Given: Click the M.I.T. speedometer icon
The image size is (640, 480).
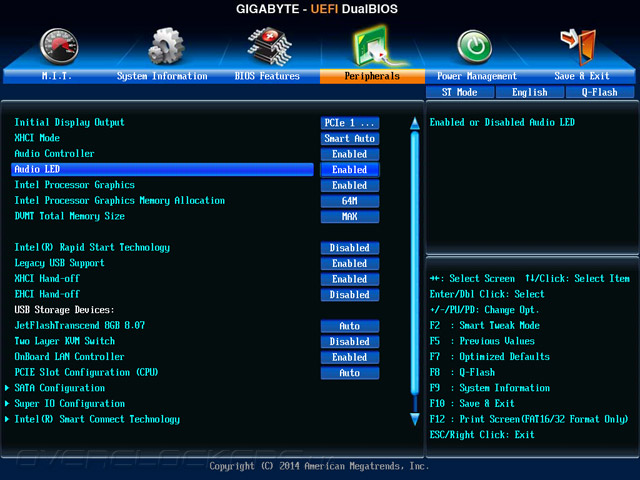Looking at the screenshot, I should 59,47.
